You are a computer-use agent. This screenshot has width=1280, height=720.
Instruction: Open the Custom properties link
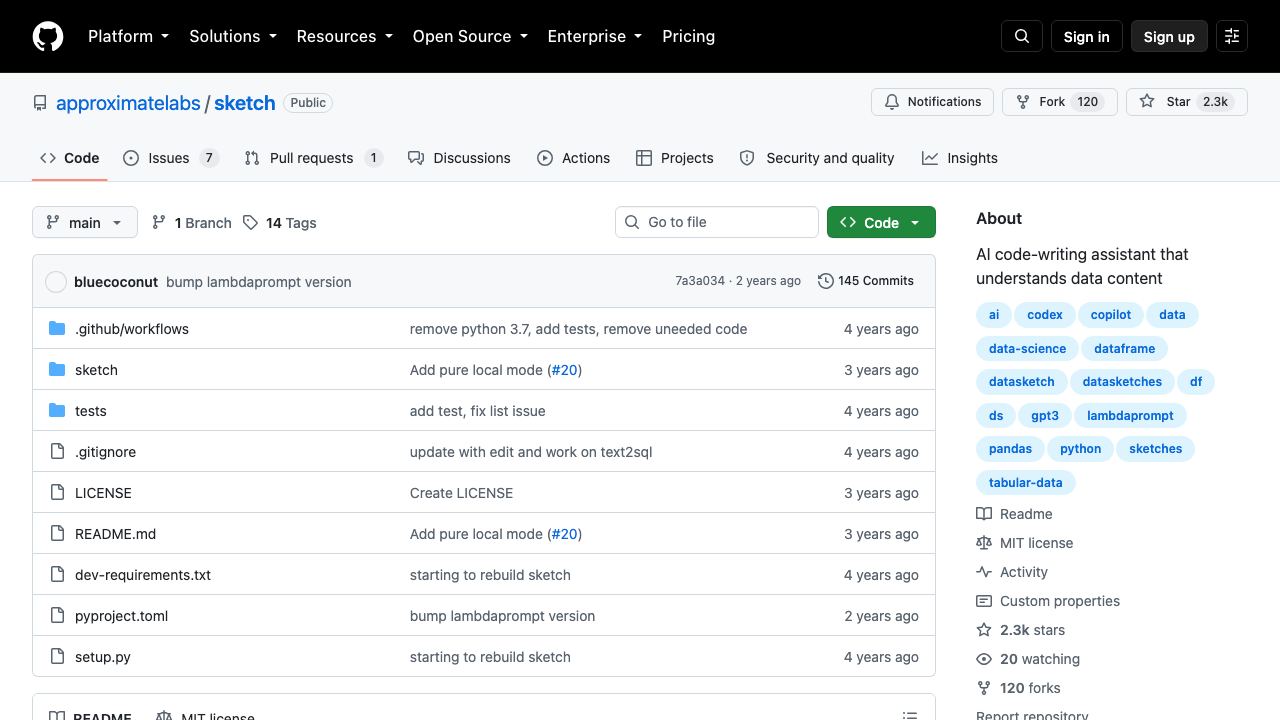tap(1060, 601)
